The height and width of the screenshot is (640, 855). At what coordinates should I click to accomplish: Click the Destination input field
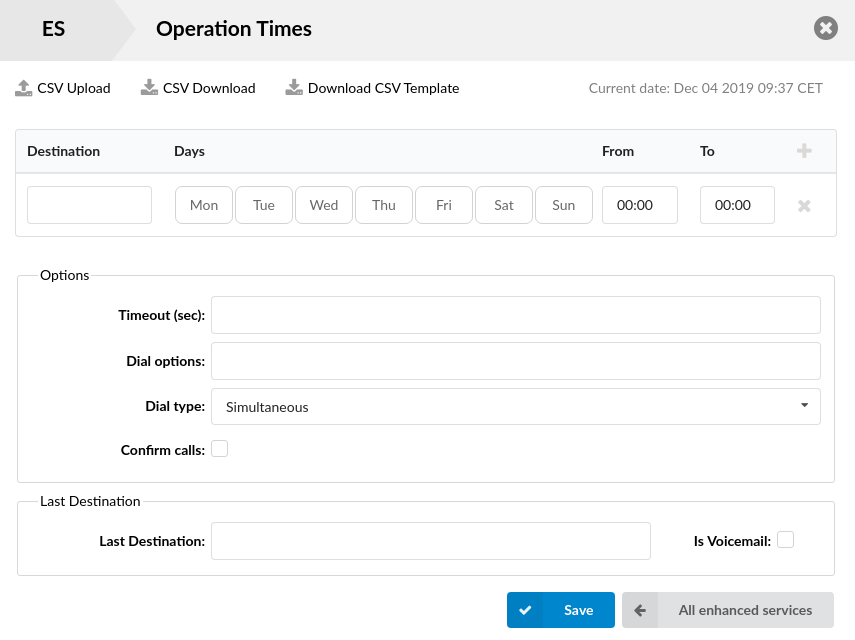click(89, 205)
